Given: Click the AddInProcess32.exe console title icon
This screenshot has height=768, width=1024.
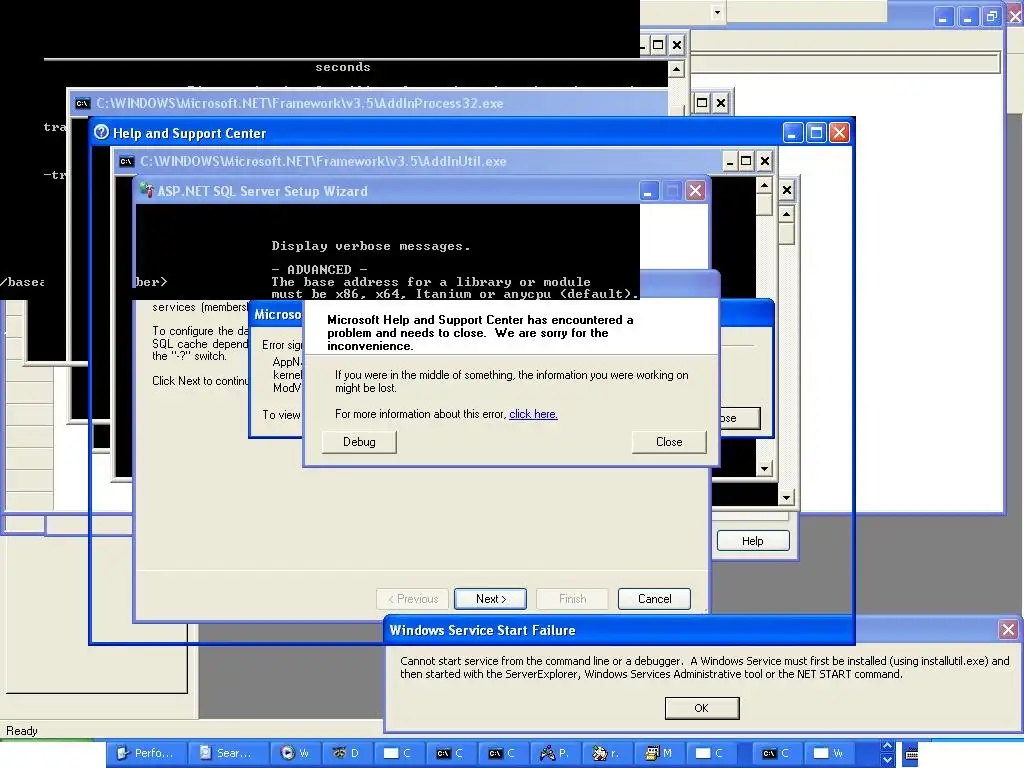Looking at the screenshot, I should tap(82, 103).
